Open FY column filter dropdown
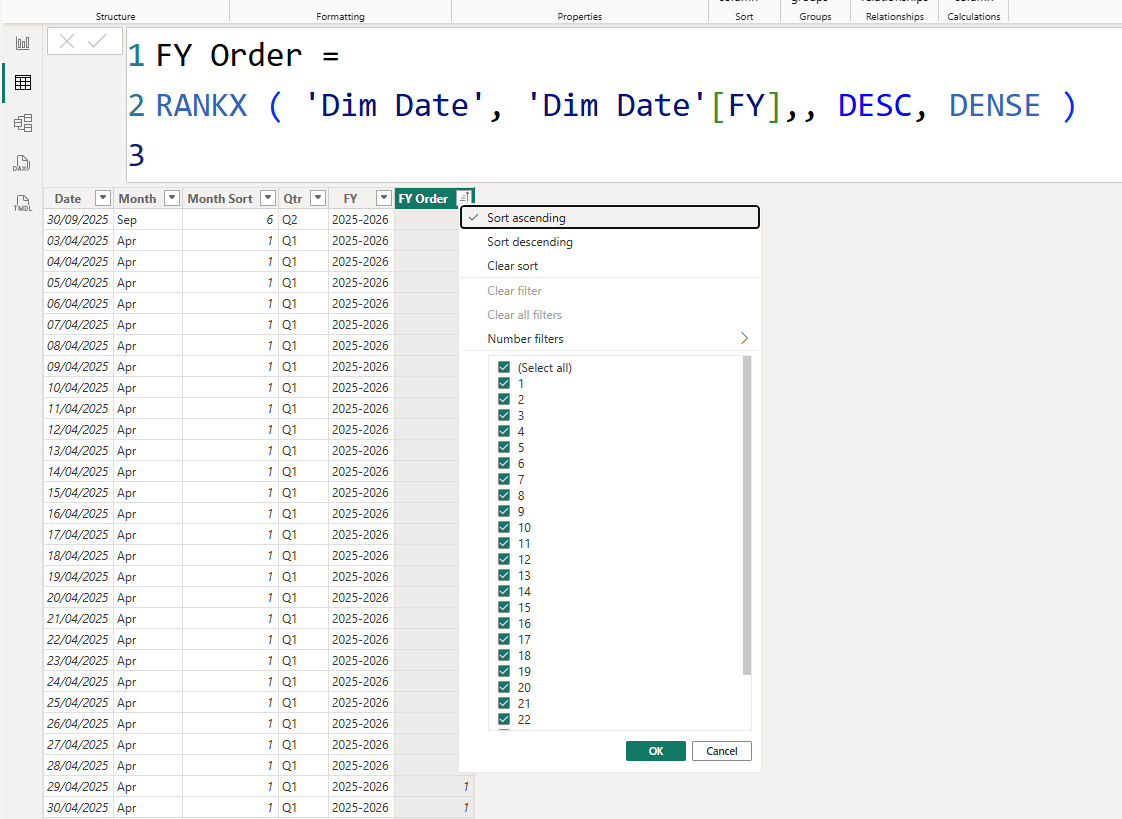The height and width of the screenshot is (819, 1122). pos(384,198)
